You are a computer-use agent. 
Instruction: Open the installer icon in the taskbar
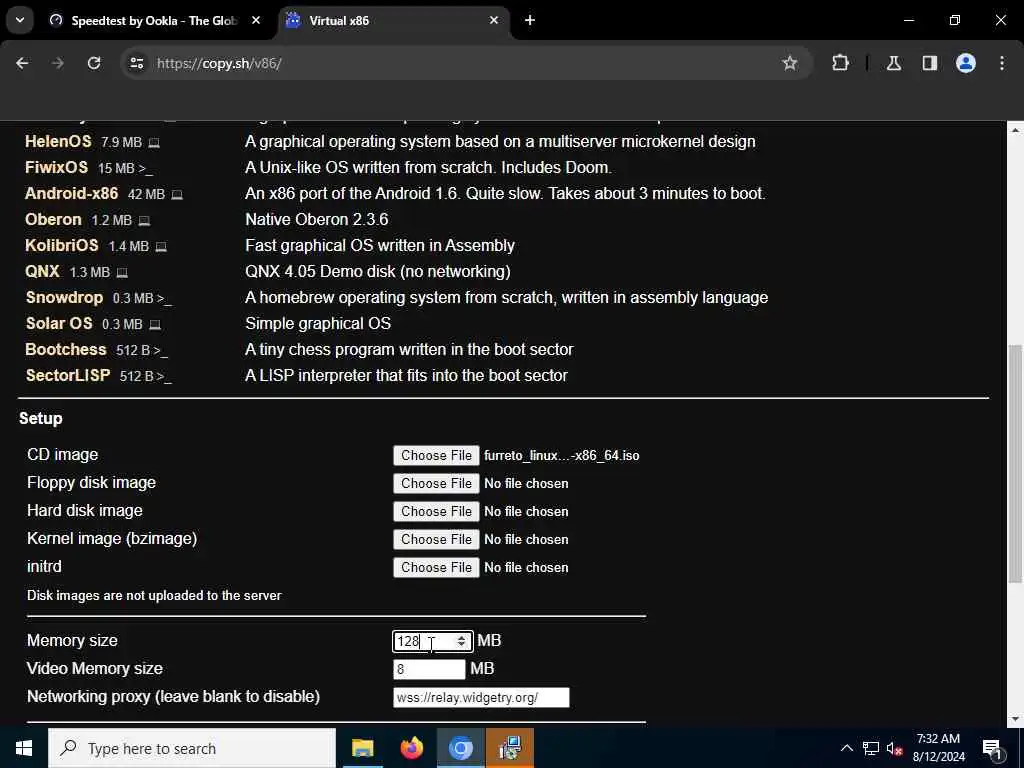(510, 748)
